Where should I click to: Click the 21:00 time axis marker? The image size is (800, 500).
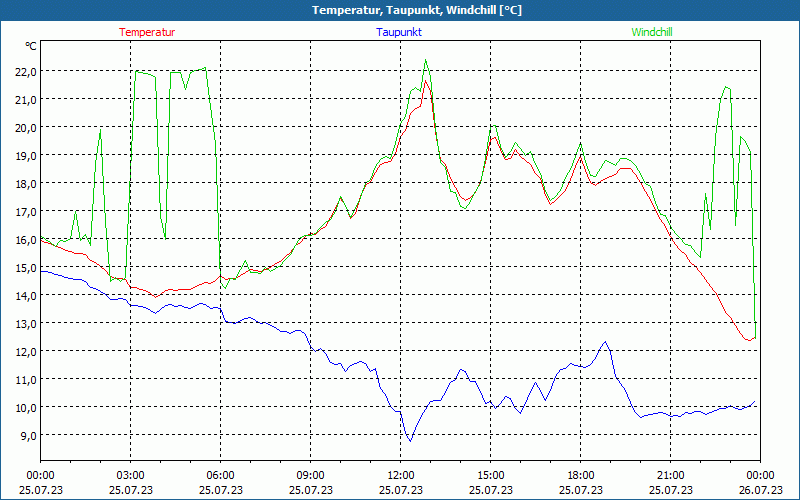(x=670, y=475)
